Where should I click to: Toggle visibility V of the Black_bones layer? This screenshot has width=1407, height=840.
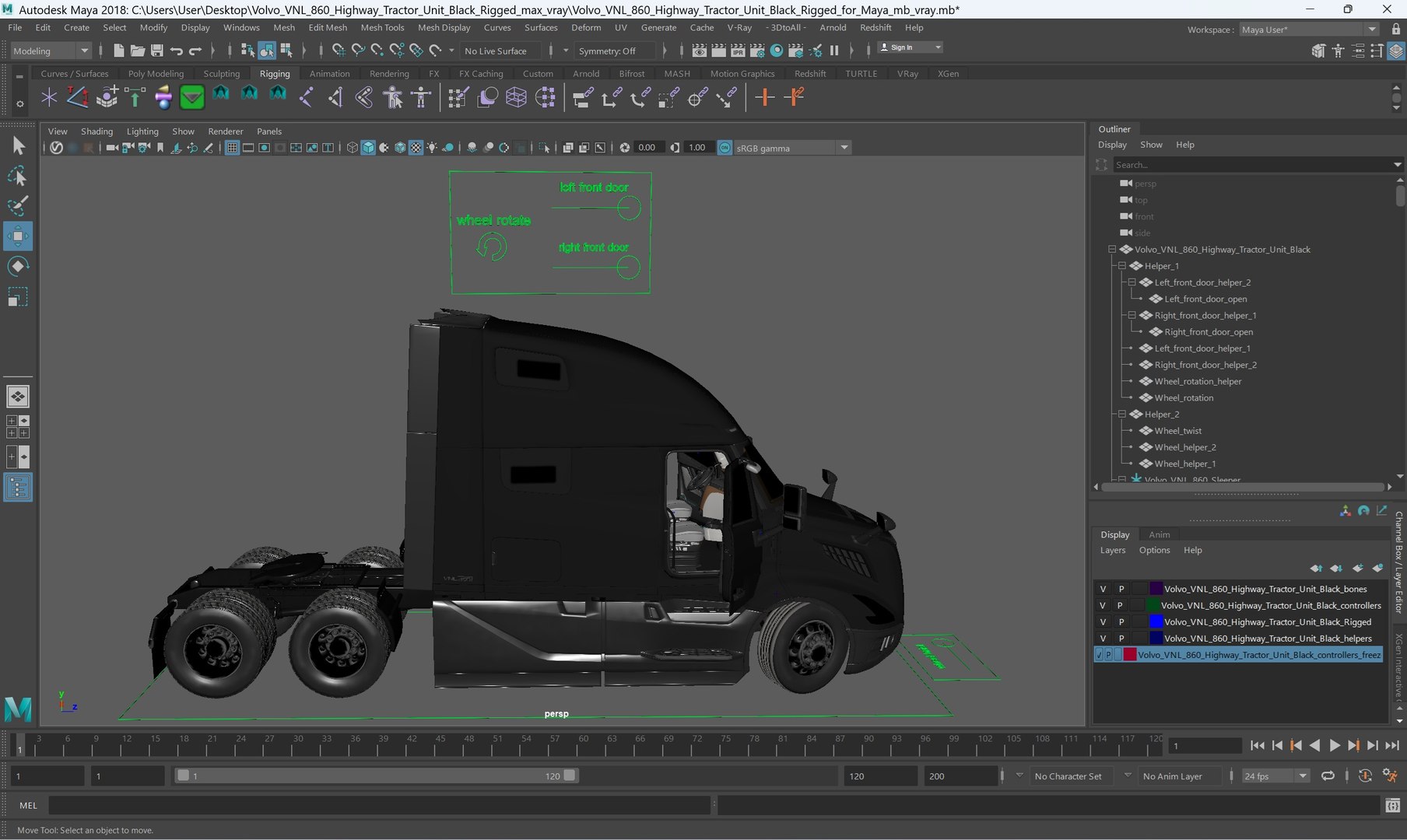pyautogui.click(x=1103, y=589)
